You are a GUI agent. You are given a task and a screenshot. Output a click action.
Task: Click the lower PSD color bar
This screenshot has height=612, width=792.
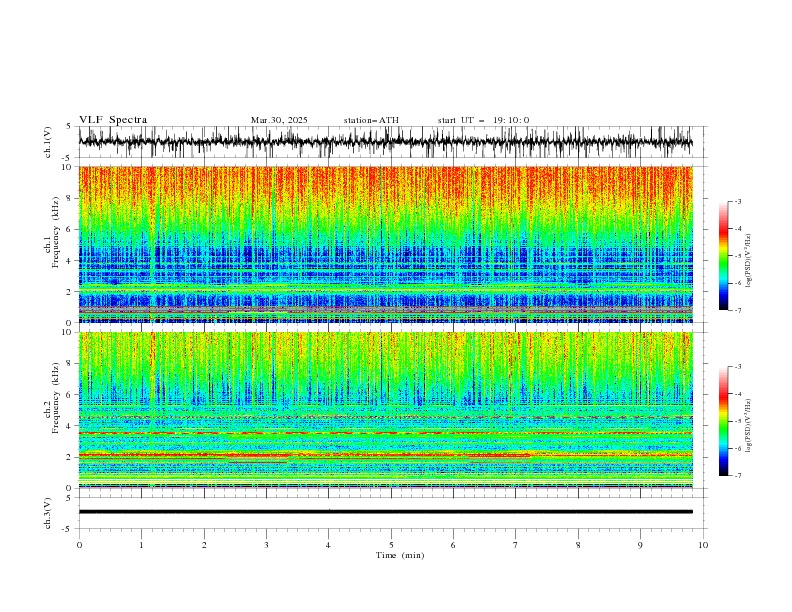tap(724, 421)
